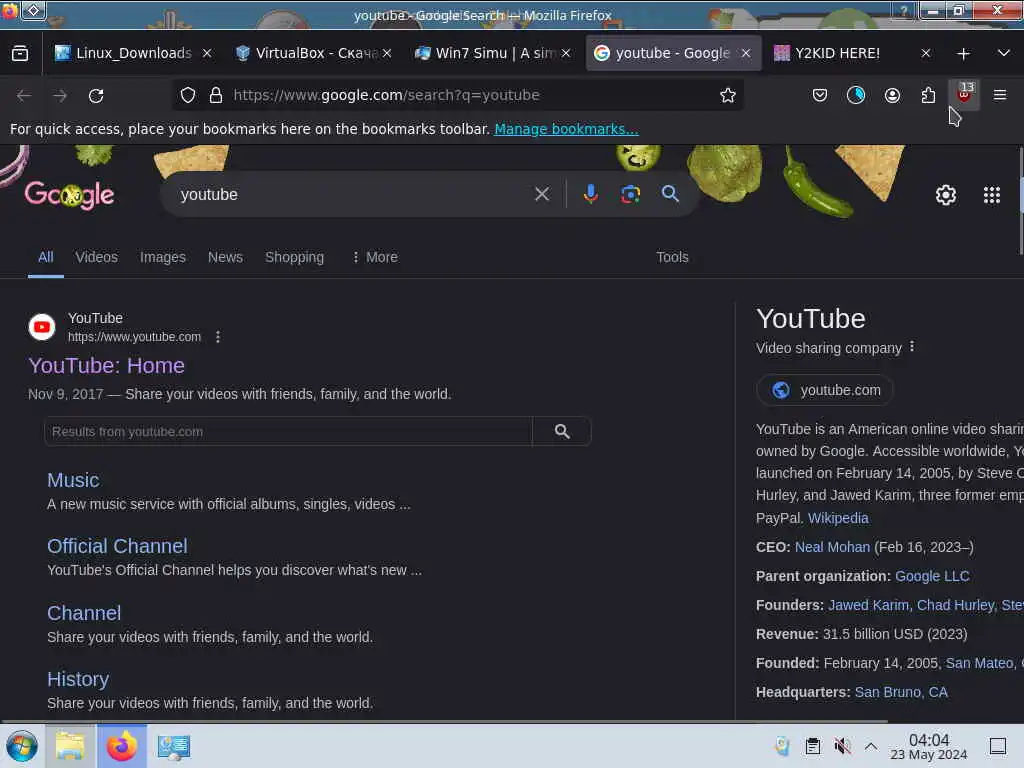Image resolution: width=1024 pixels, height=768 pixels.
Task: Open clipboard icon in system tray
Action: pos(812,746)
